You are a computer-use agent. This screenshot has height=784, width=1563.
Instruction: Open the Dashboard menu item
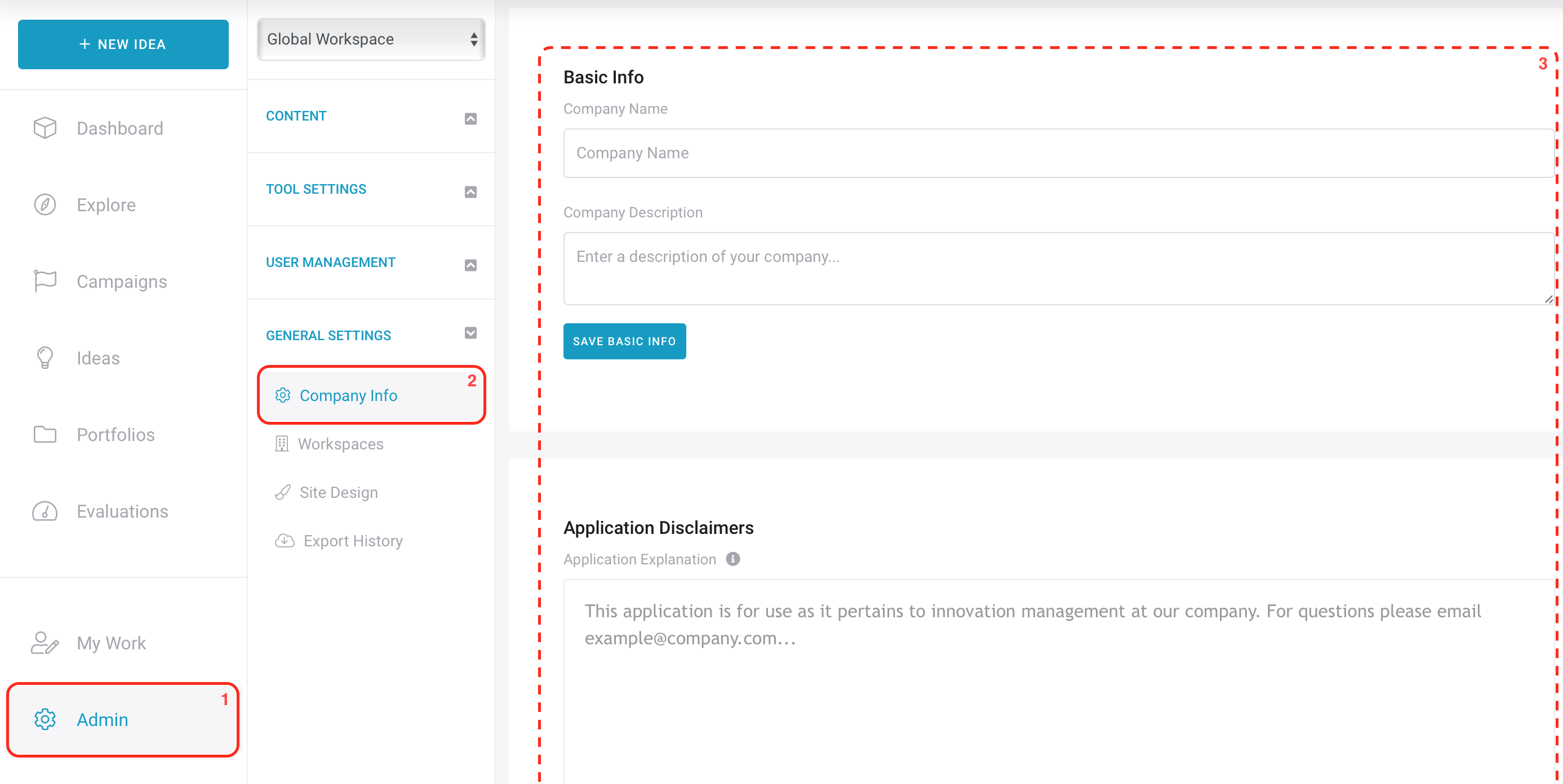click(x=123, y=128)
